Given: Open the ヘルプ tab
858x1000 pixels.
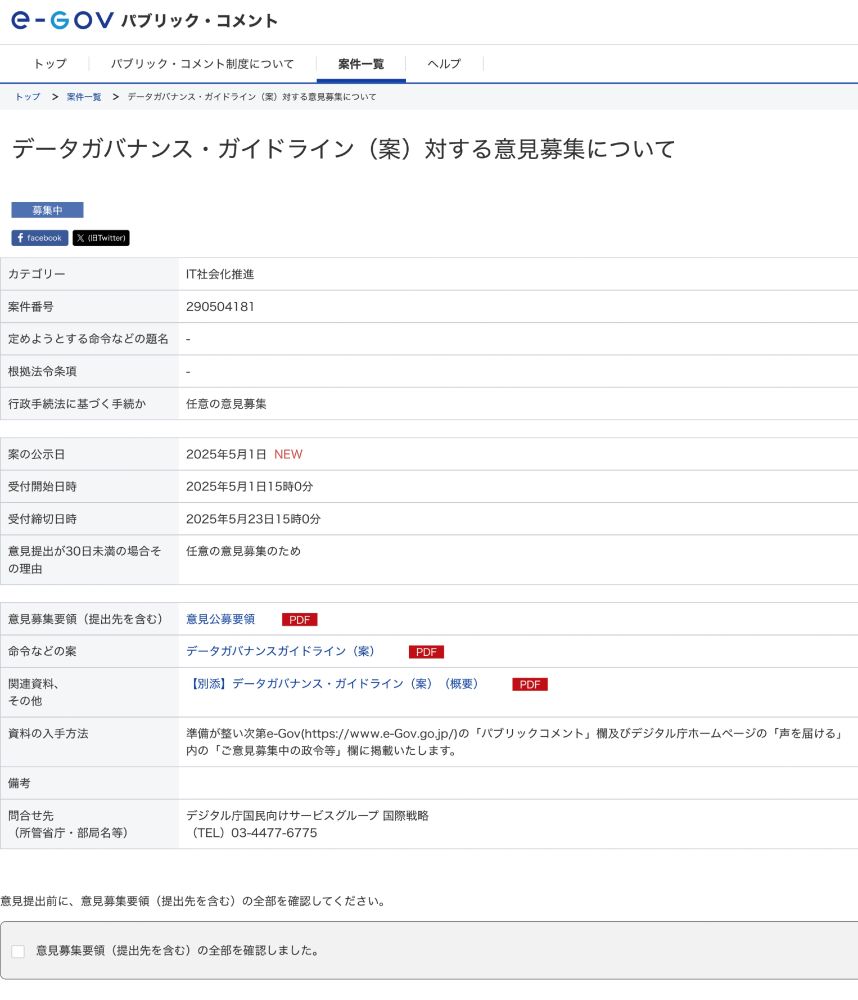Looking at the screenshot, I should point(442,63).
